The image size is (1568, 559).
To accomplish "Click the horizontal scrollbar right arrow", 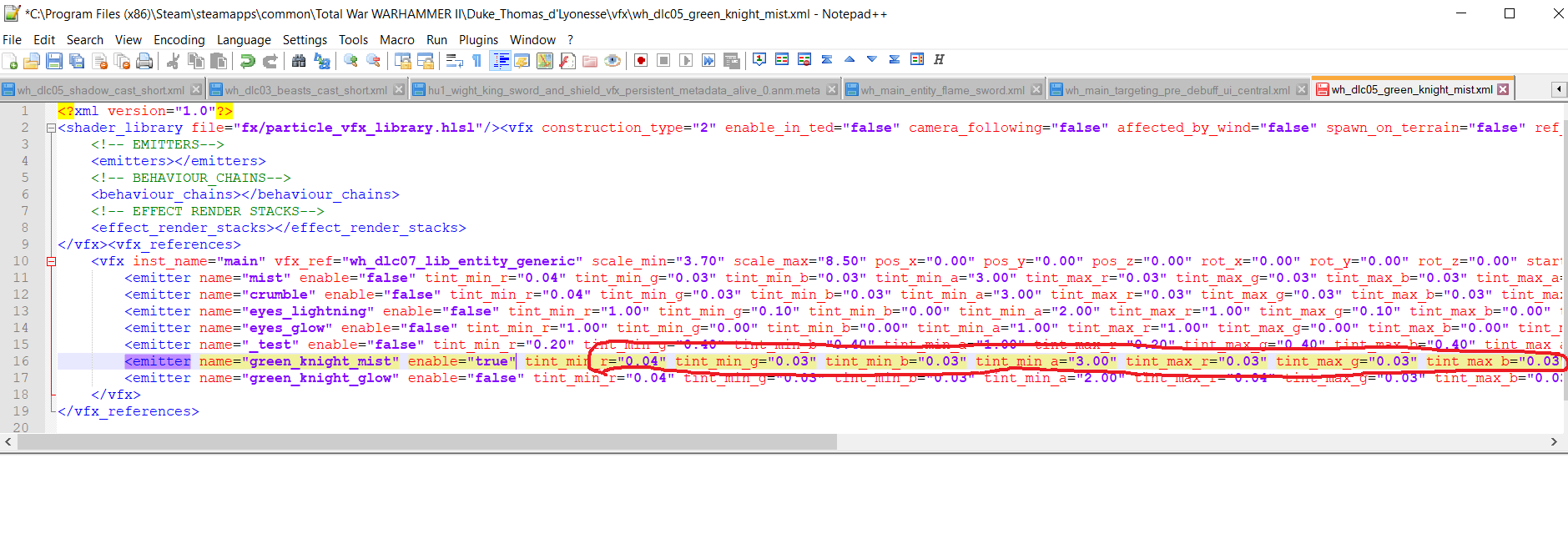I will click(1554, 442).
